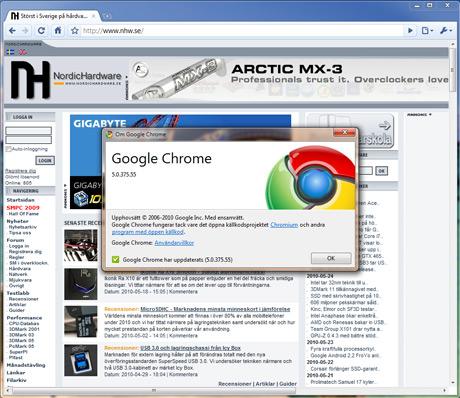
Task: Open the '3DMark 11 tillkännagivet' news item
Action: pyautogui.click(x=343, y=289)
